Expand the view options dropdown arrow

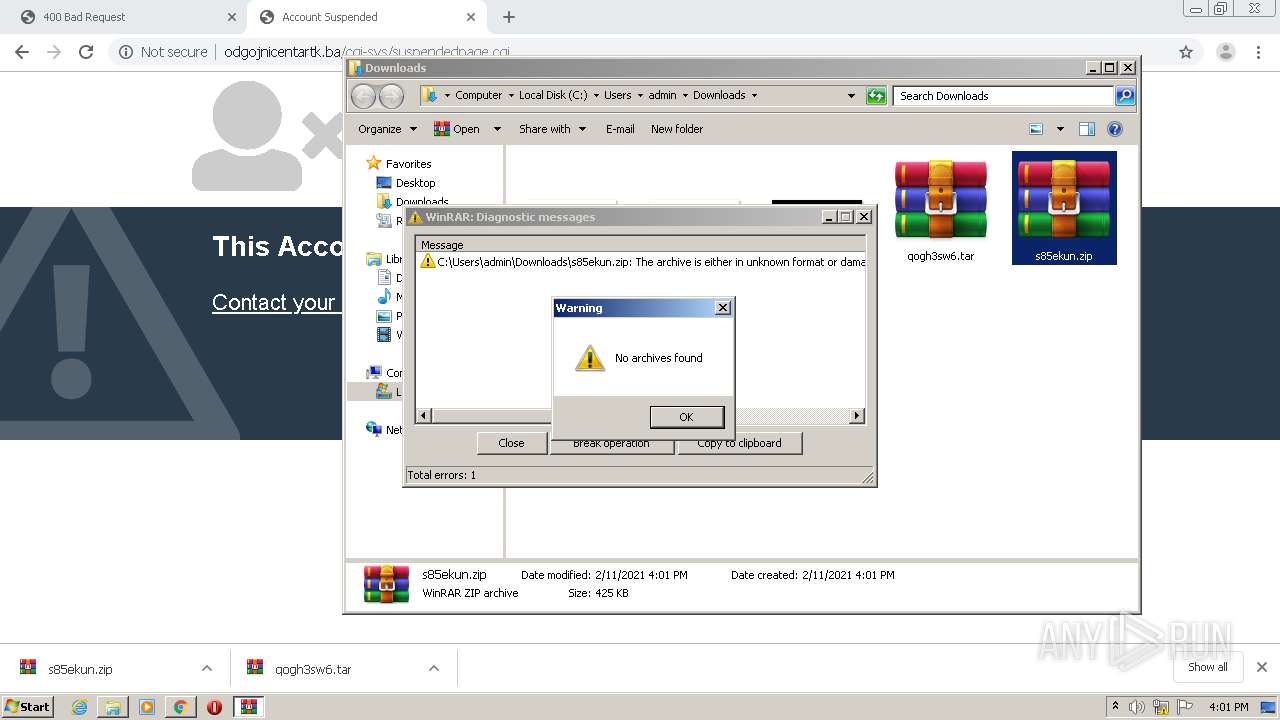click(x=1060, y=129)
